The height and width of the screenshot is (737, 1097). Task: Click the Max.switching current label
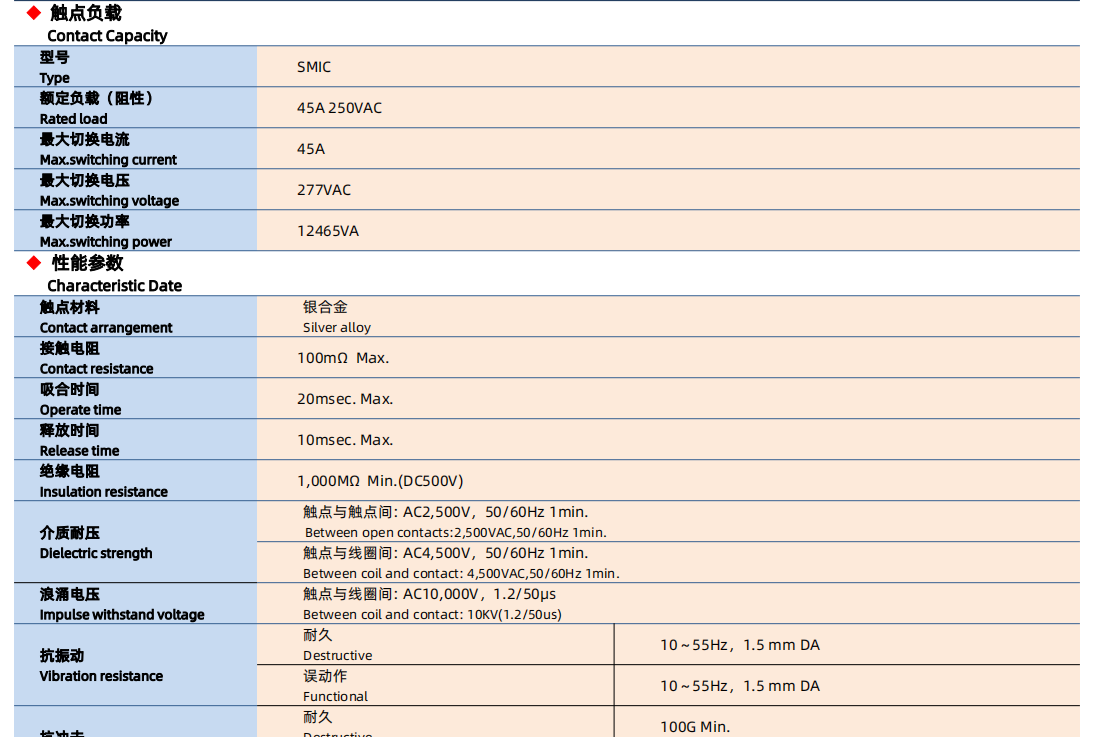[x=108, y=160]
